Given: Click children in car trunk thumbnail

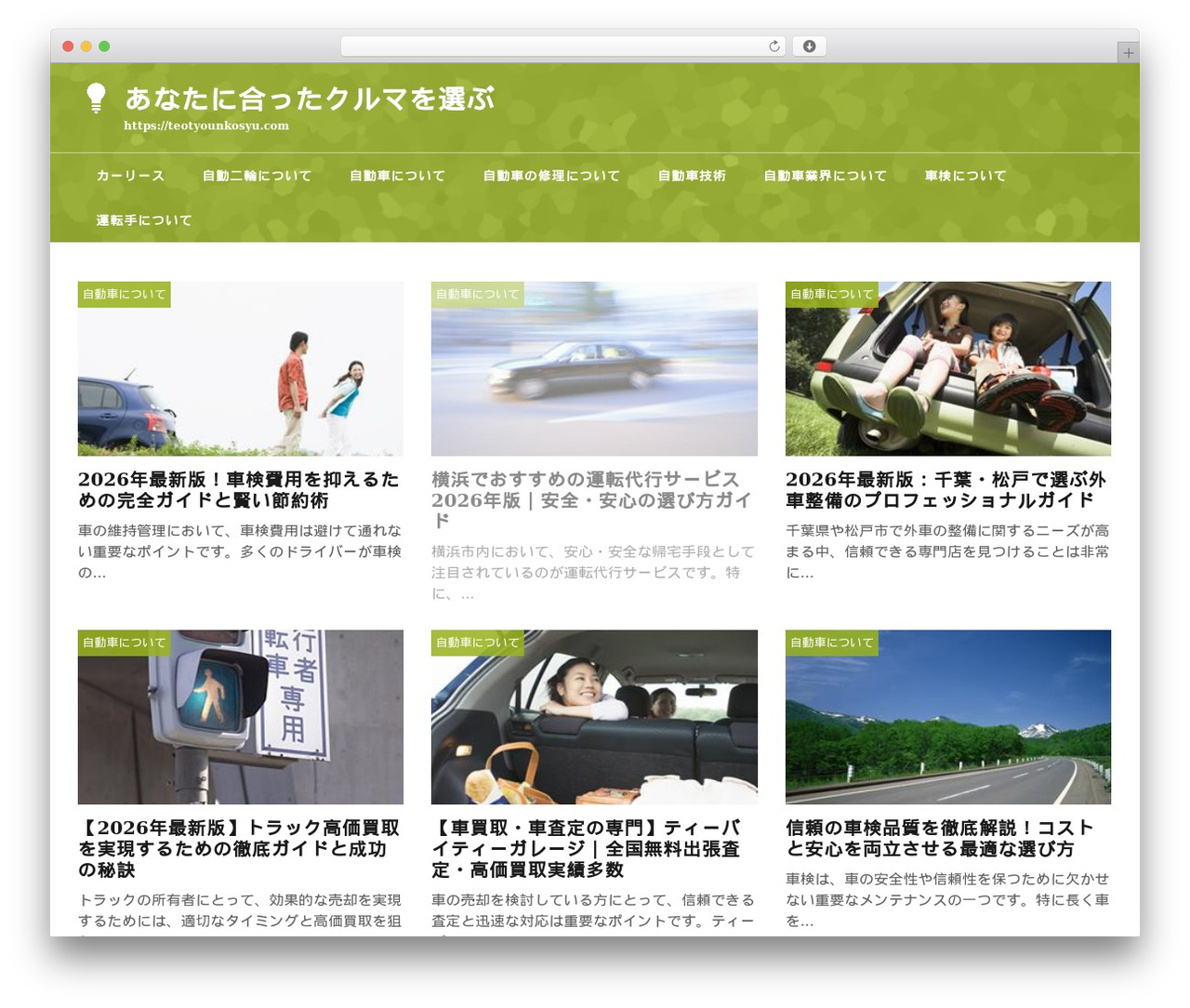Looking at the screenshot, I should coord(948,368).
